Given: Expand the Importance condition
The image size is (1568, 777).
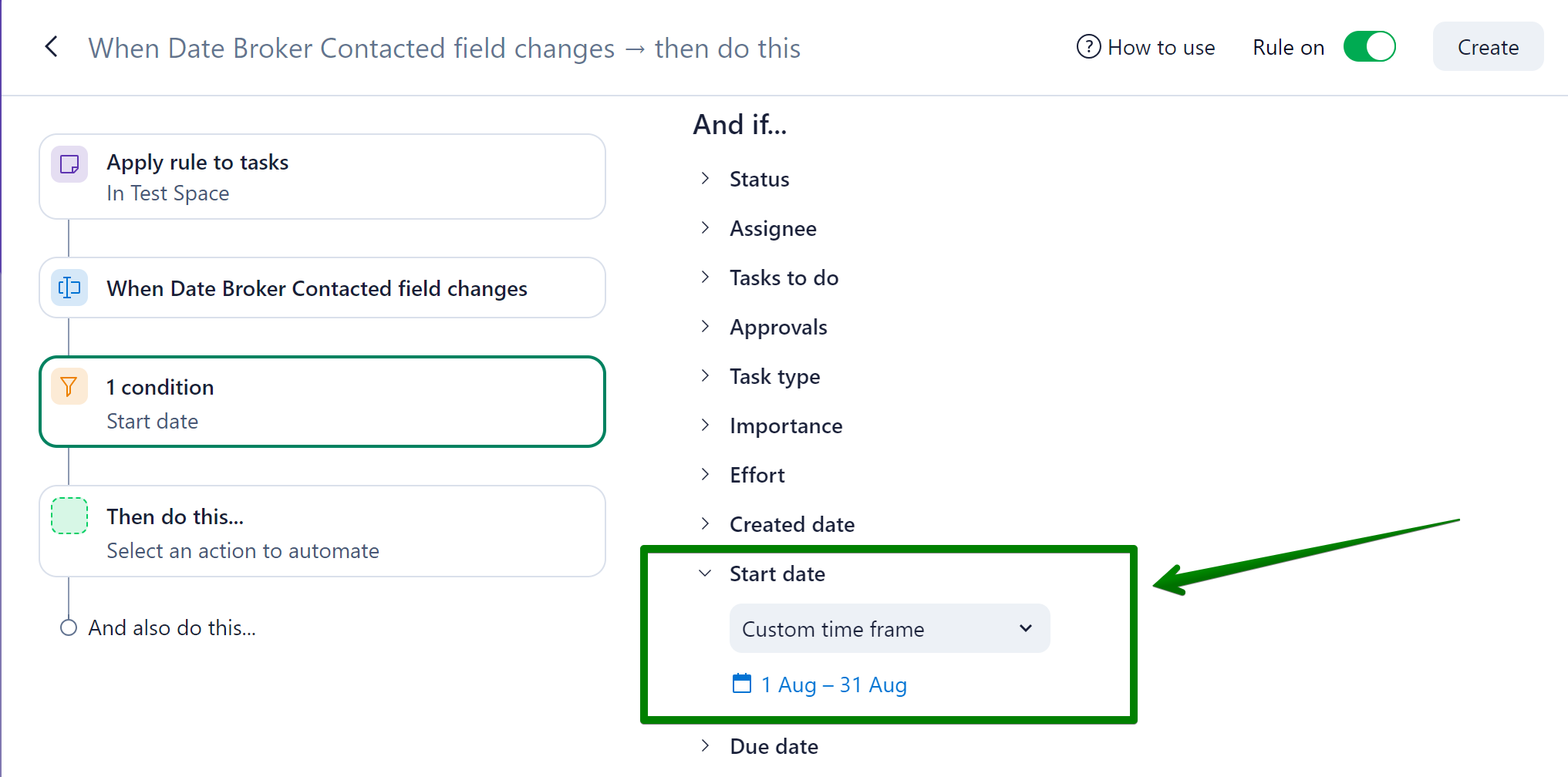Looking at the screenshot, I should pos(705,425).
